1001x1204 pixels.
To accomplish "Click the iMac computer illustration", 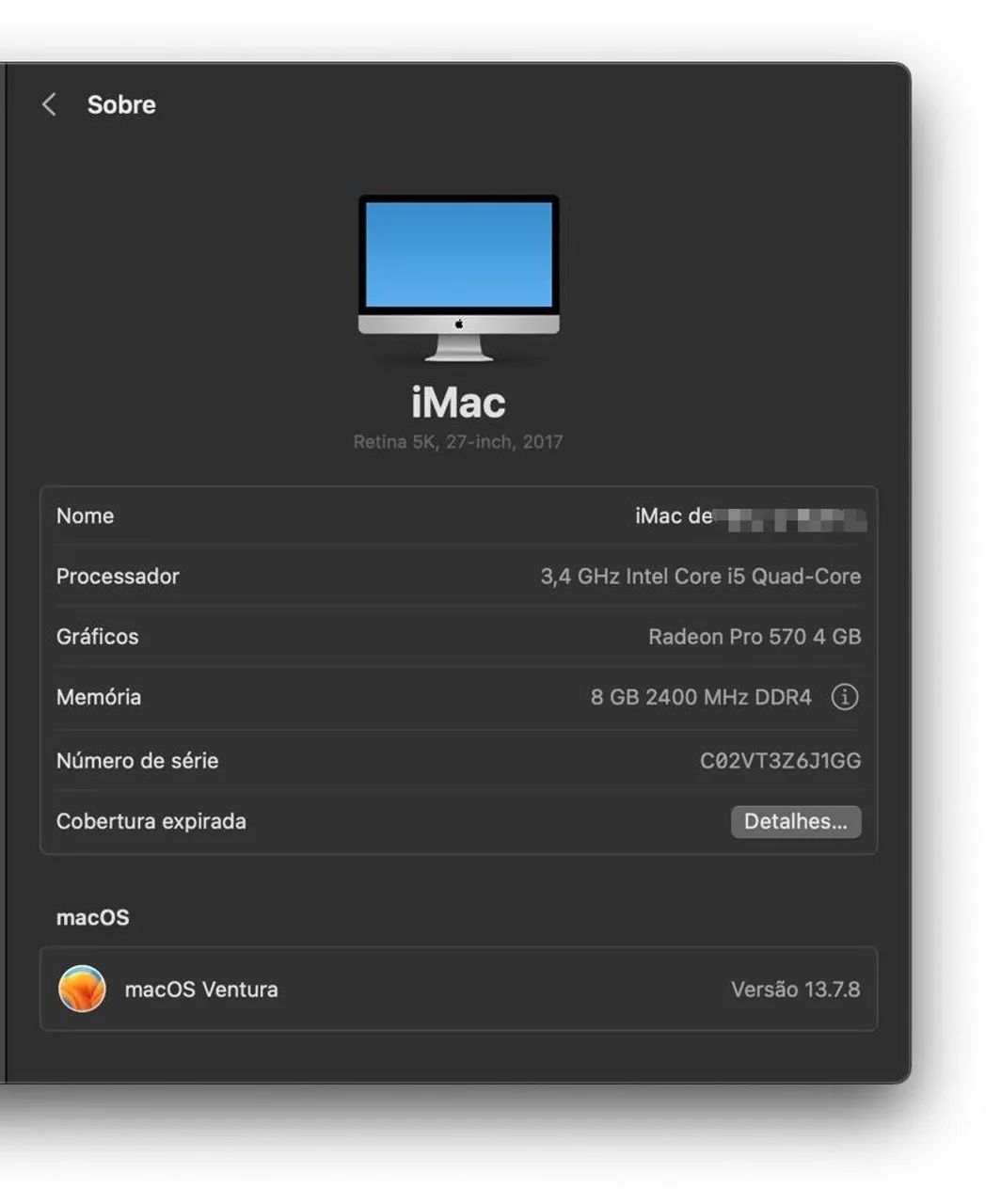I will (459, 277).
